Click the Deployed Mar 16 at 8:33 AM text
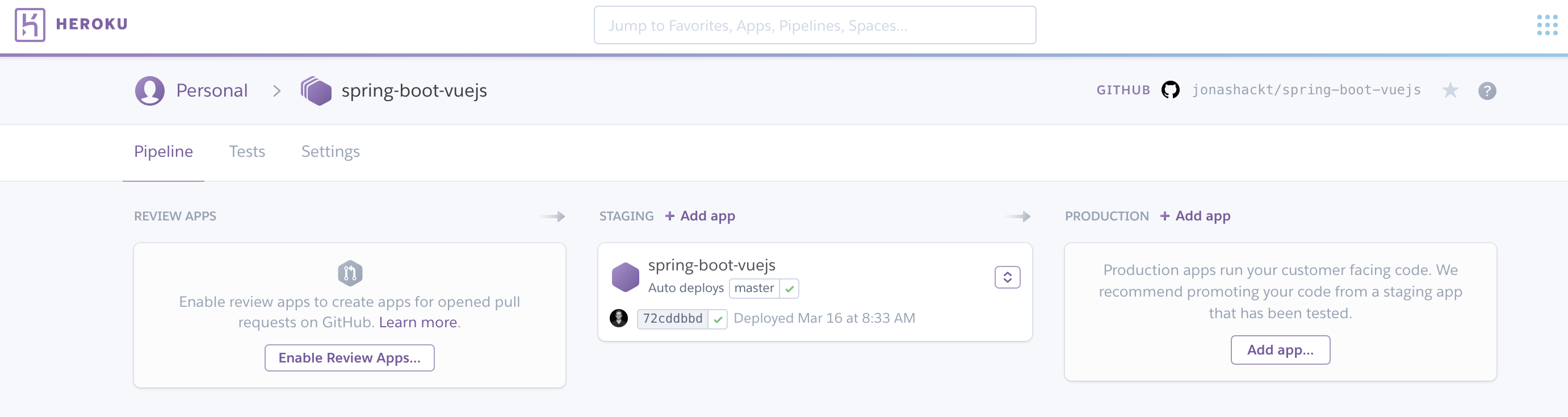This screenshot has height=417, width=1568. click(824, 318)
